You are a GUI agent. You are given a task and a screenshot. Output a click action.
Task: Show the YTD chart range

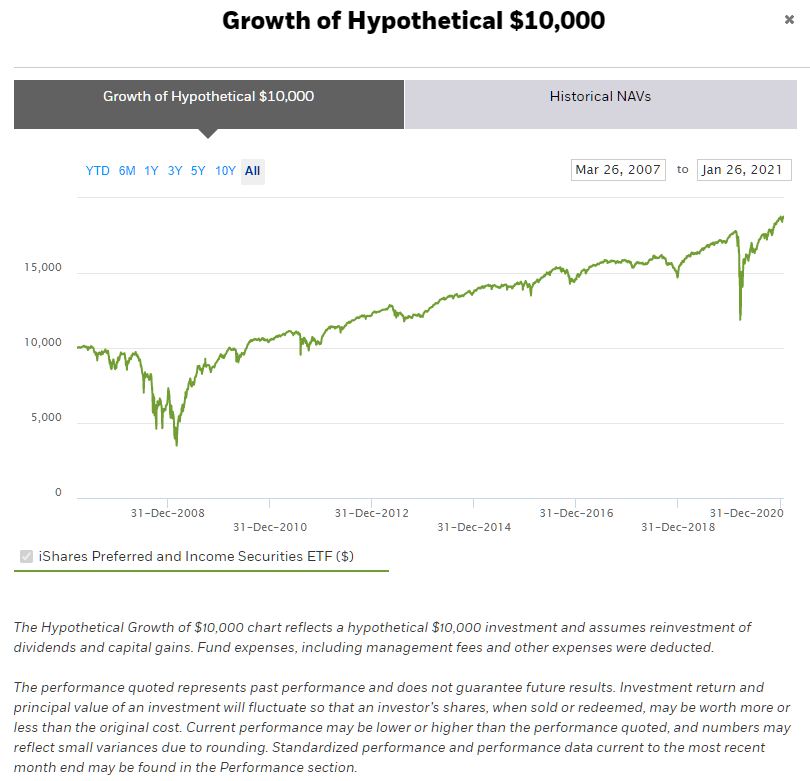click(98, 171)
